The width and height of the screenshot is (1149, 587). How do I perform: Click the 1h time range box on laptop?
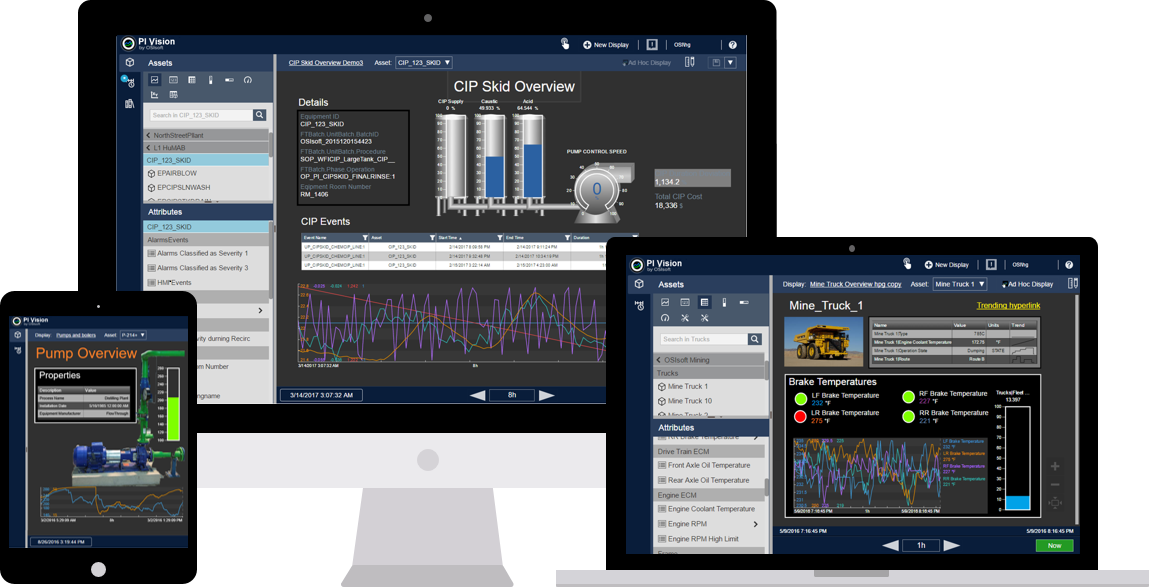(x=921, y=545)
